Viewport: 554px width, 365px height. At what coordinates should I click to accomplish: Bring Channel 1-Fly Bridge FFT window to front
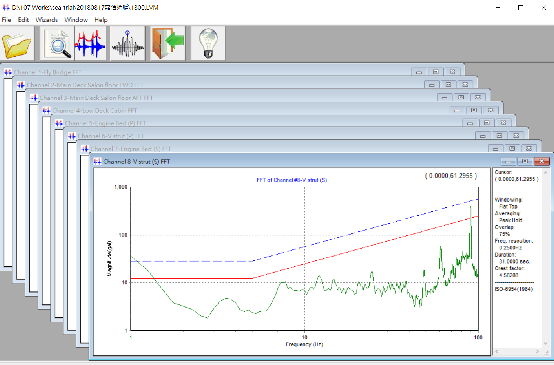pyautogui.click(x=48, y=72)
